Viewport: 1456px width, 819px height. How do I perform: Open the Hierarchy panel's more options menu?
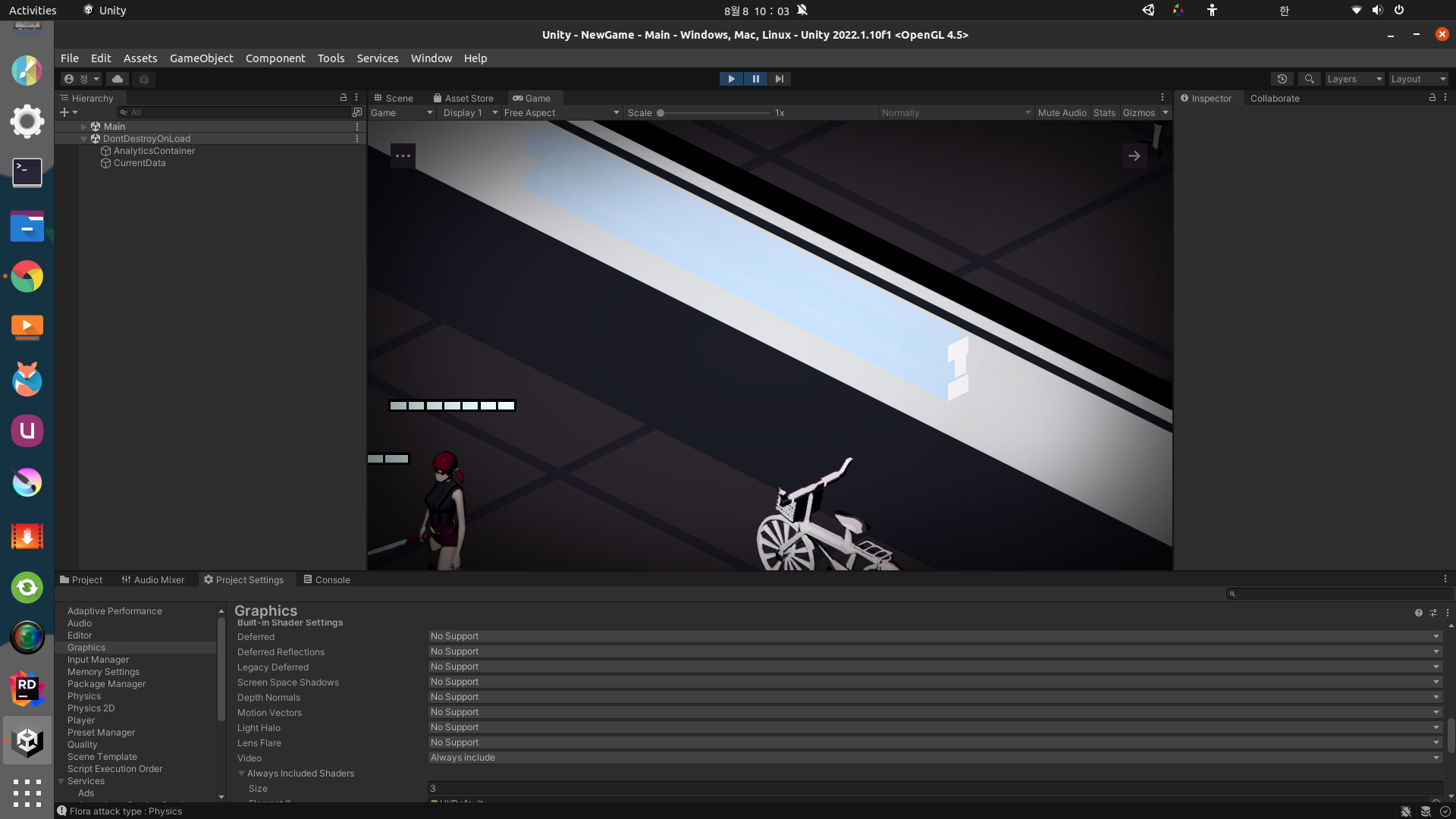(356, 98)
